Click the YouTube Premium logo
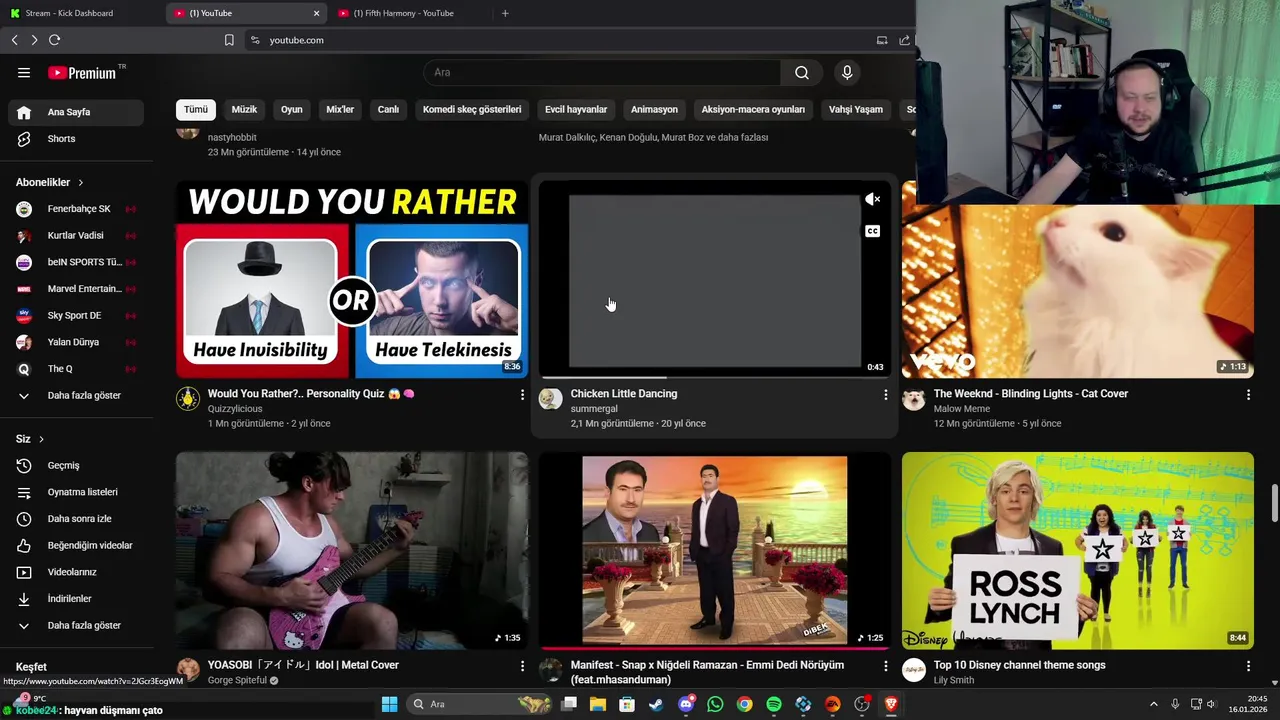This screenshot has width=1280, height=720. point(82,73)
